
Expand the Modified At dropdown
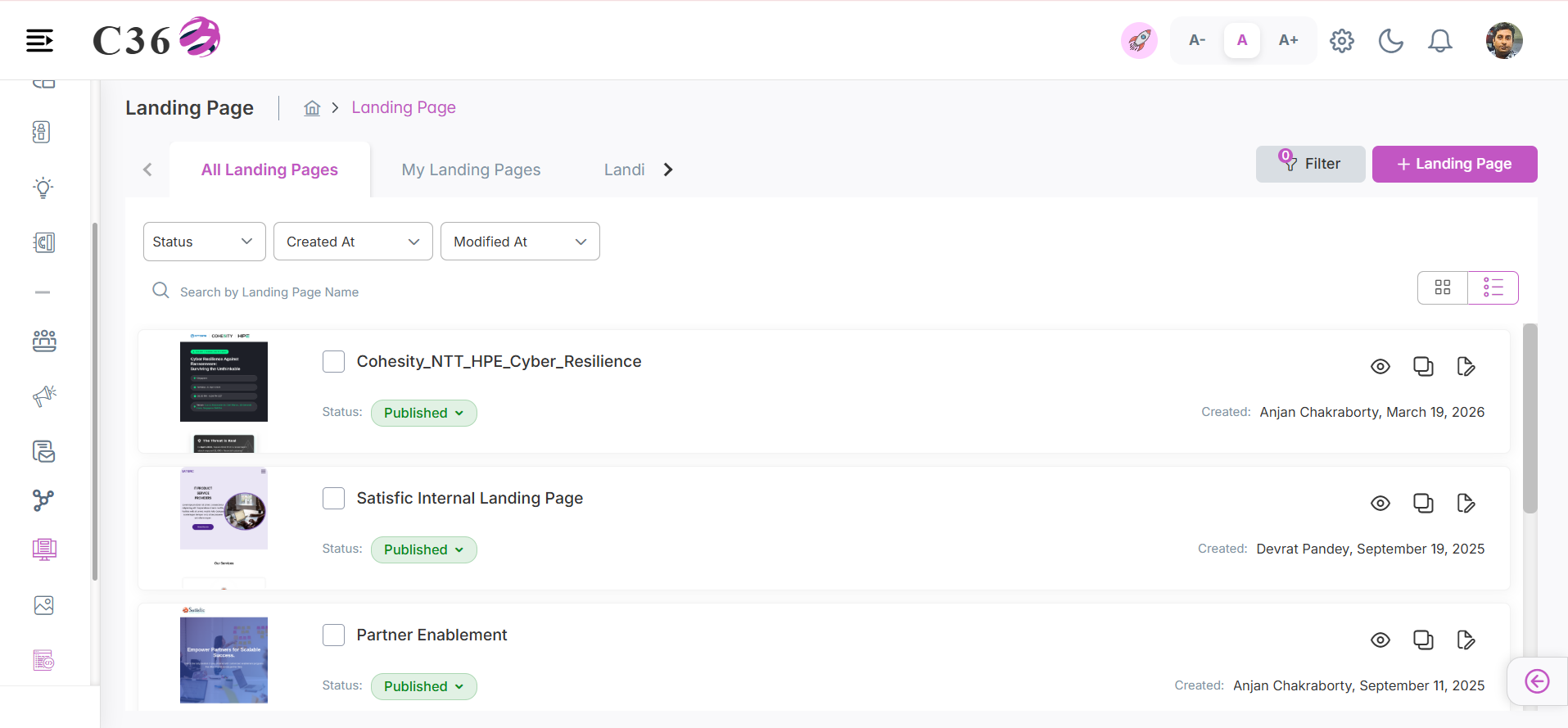pyautogui.click(x=520, y=242)
